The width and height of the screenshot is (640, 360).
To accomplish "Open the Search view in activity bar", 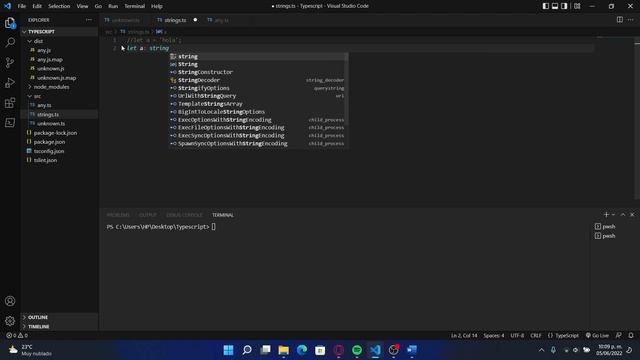I will (x=10, y=42).
